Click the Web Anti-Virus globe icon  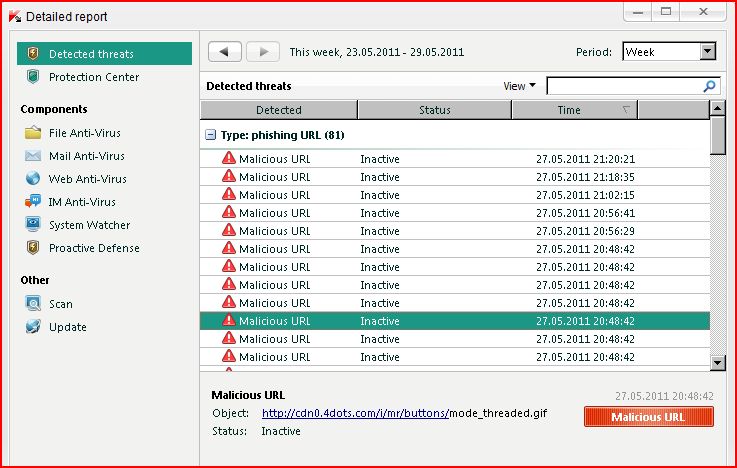point(33,179)
